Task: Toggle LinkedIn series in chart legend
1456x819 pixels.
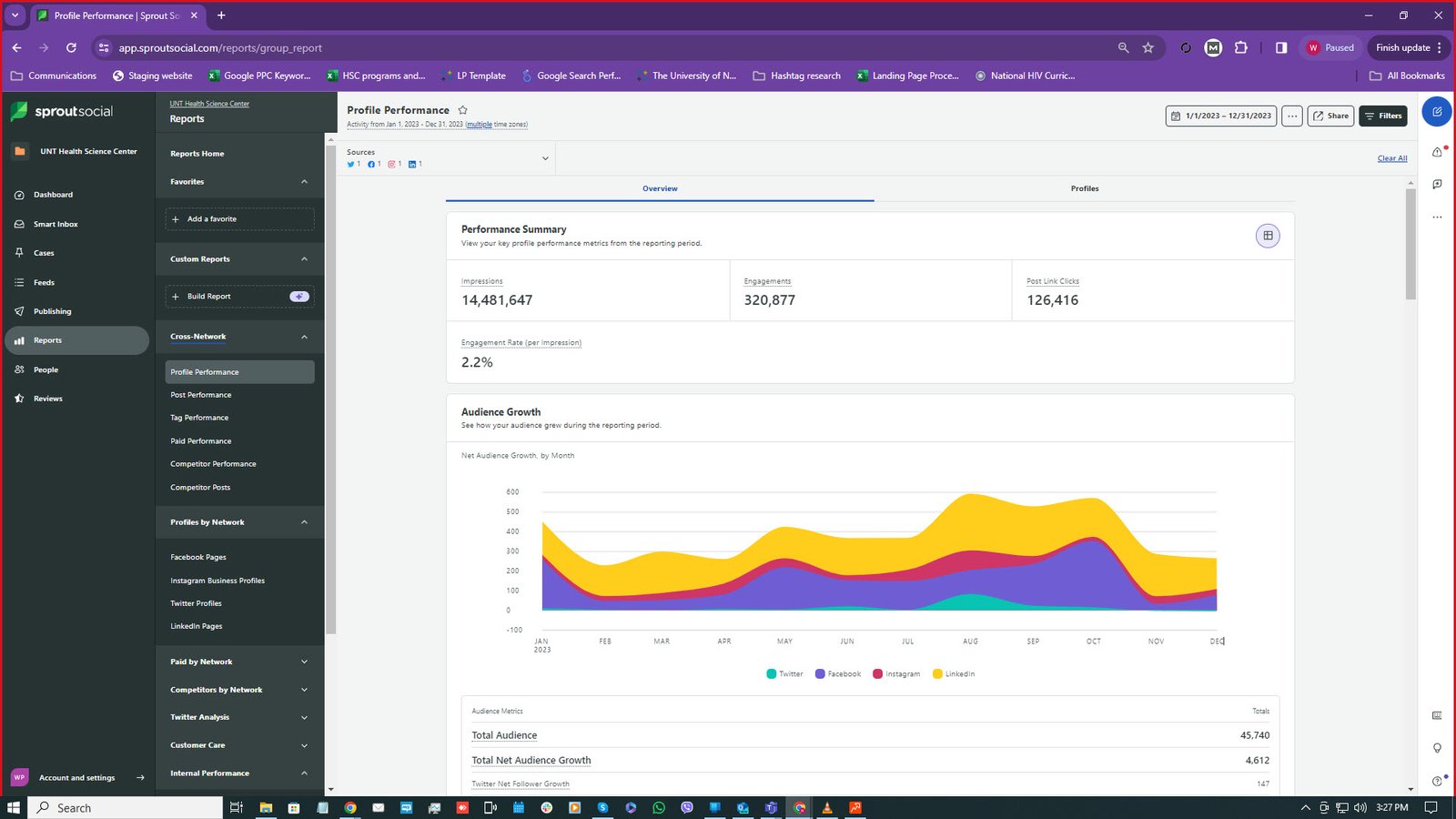Action: 954,674
